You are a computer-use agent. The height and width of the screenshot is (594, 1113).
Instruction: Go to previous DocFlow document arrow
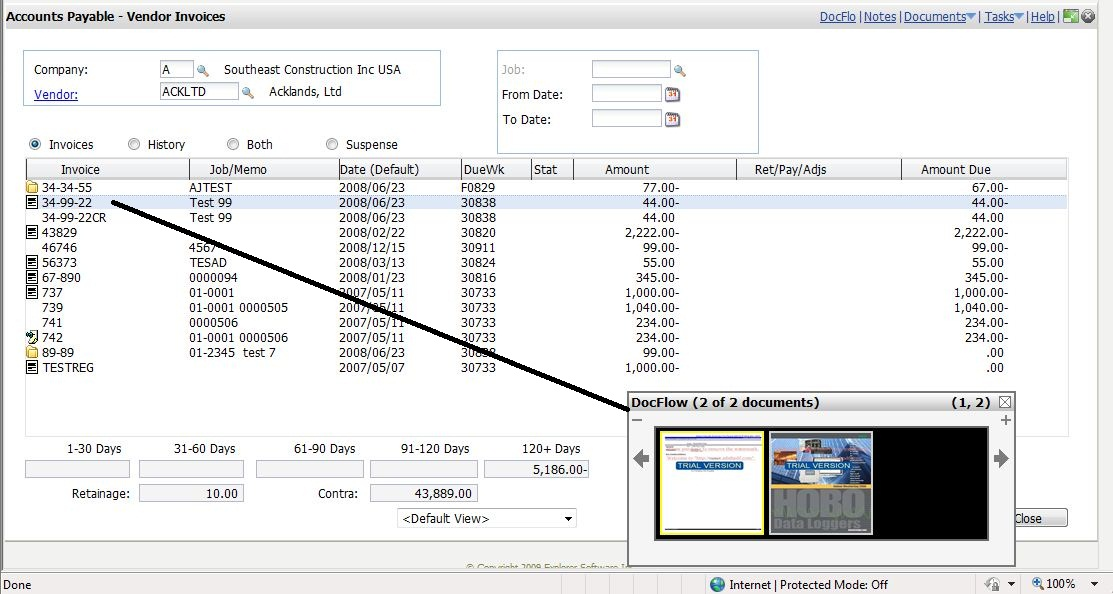click(x=641, y=458)
